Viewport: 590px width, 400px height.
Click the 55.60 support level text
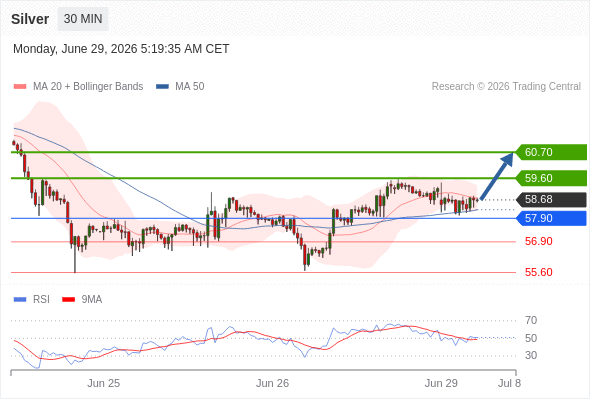pyautogui.click(x=539, y=272)
